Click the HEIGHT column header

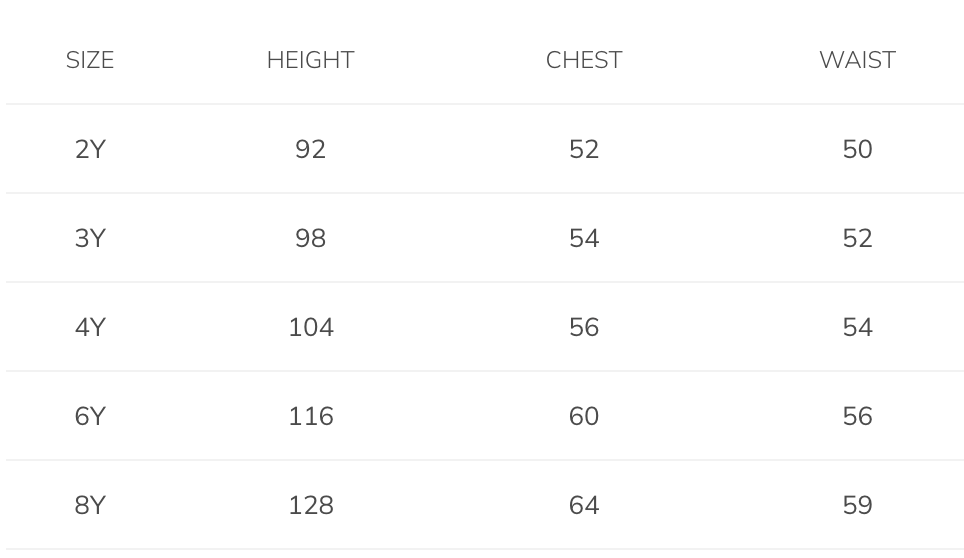click(310, 60)
